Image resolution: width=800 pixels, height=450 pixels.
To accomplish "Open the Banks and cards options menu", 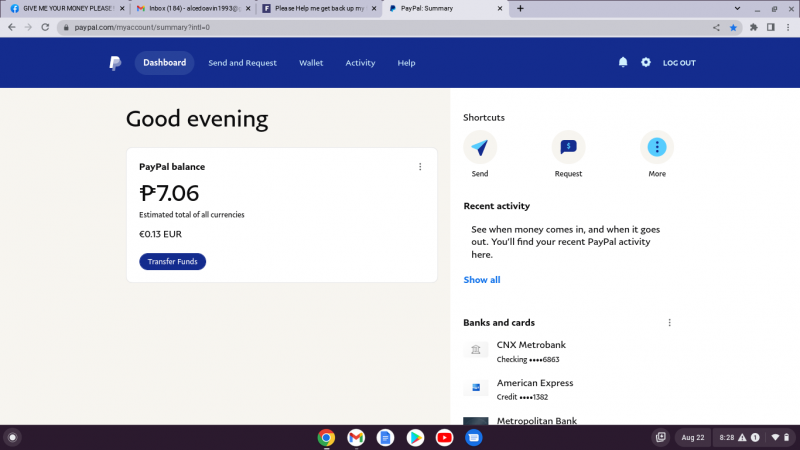I will click(669, 322).
